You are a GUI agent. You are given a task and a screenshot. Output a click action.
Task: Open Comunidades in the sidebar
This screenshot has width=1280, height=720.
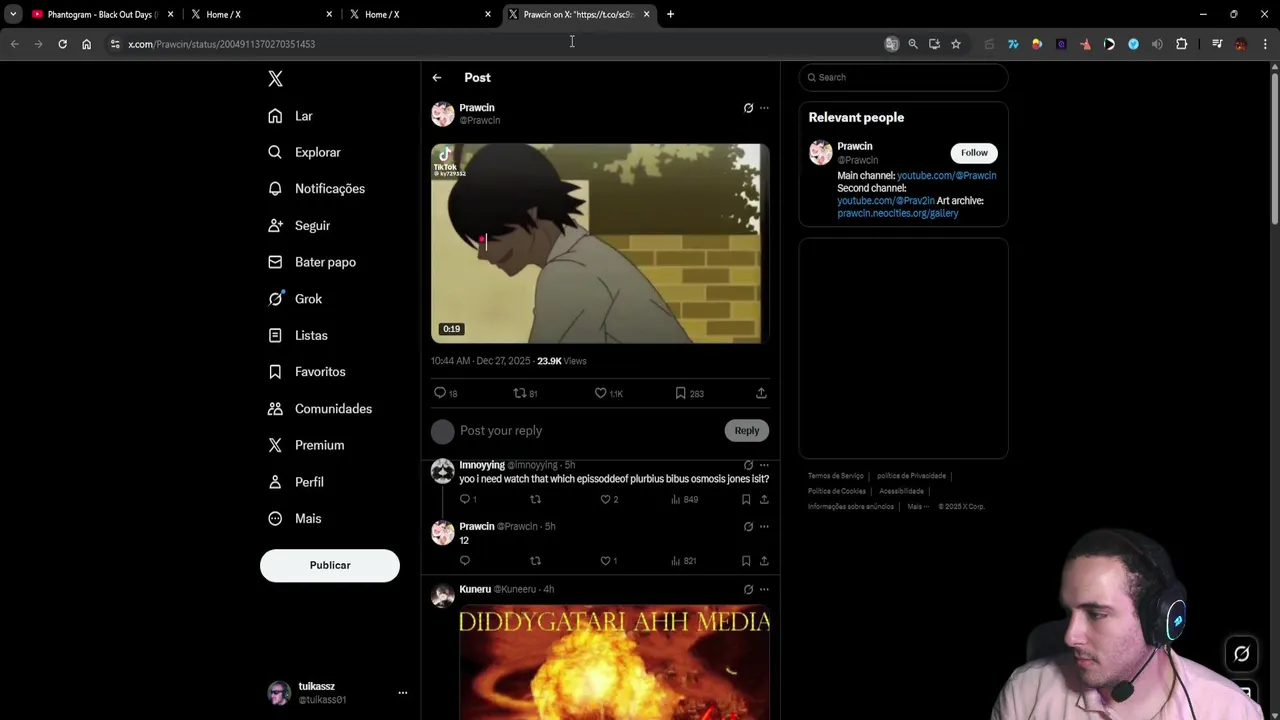click(319, 409)
